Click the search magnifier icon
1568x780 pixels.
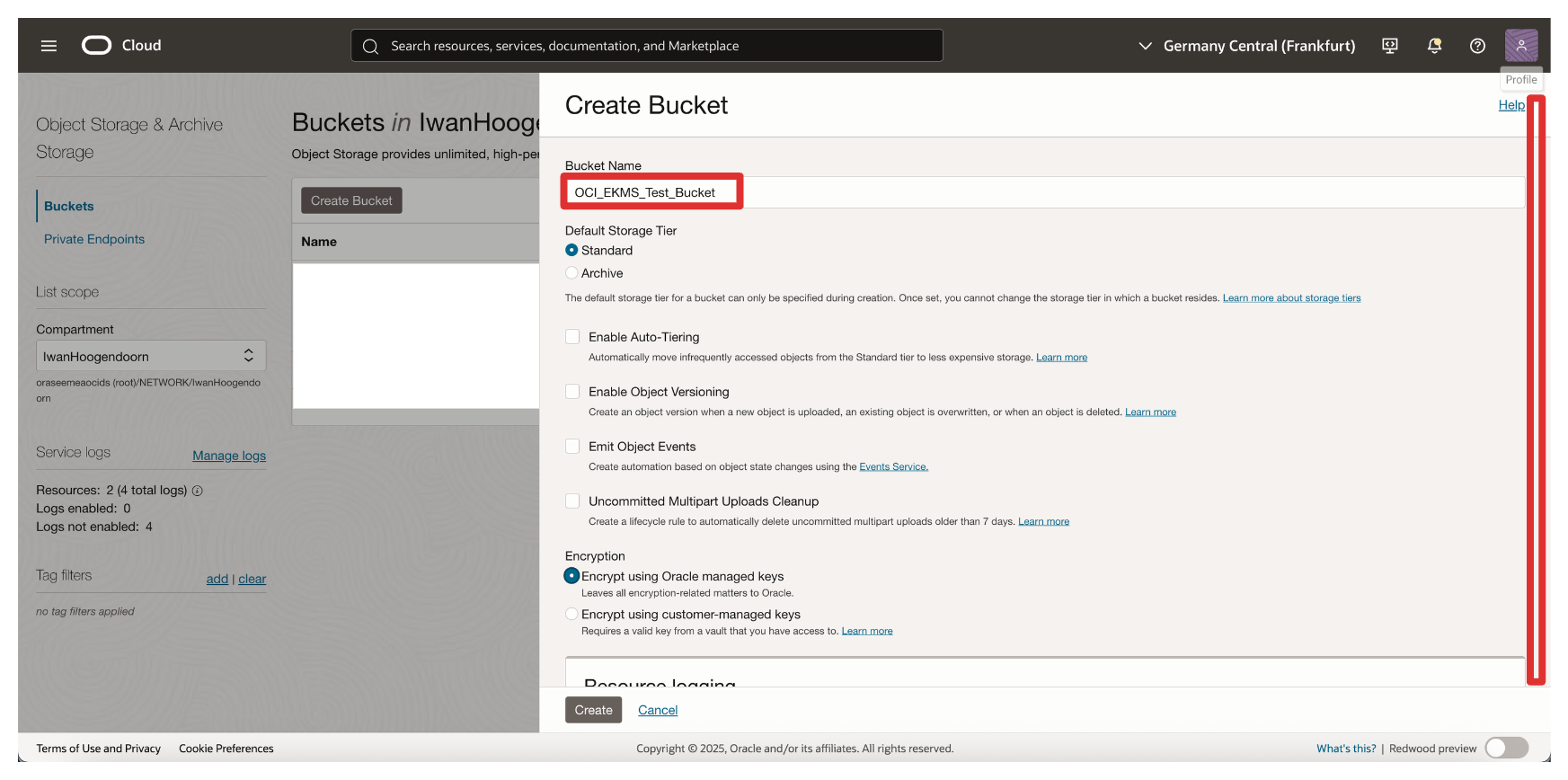coord(370,46)
